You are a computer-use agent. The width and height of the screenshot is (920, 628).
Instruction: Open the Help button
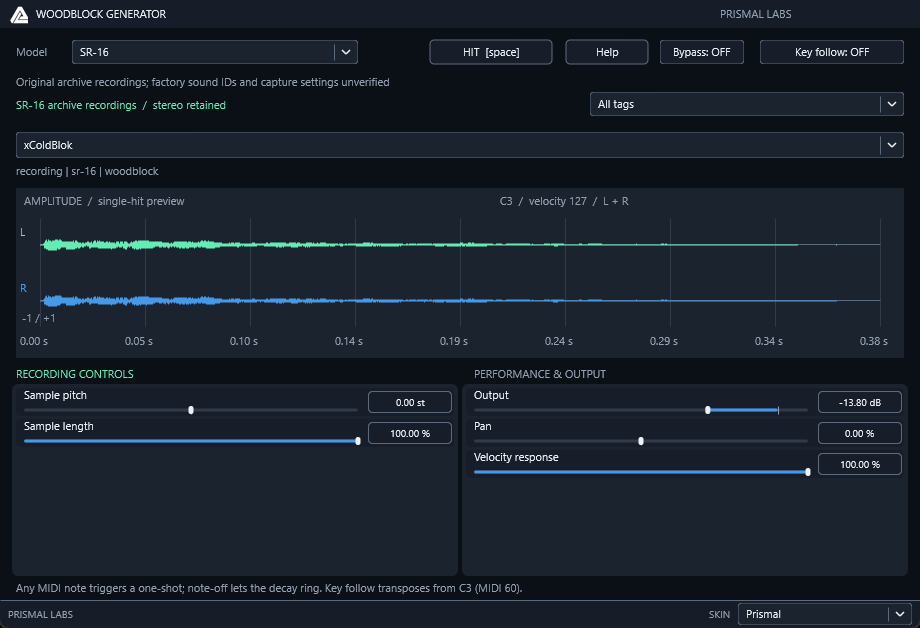(607, 52)
